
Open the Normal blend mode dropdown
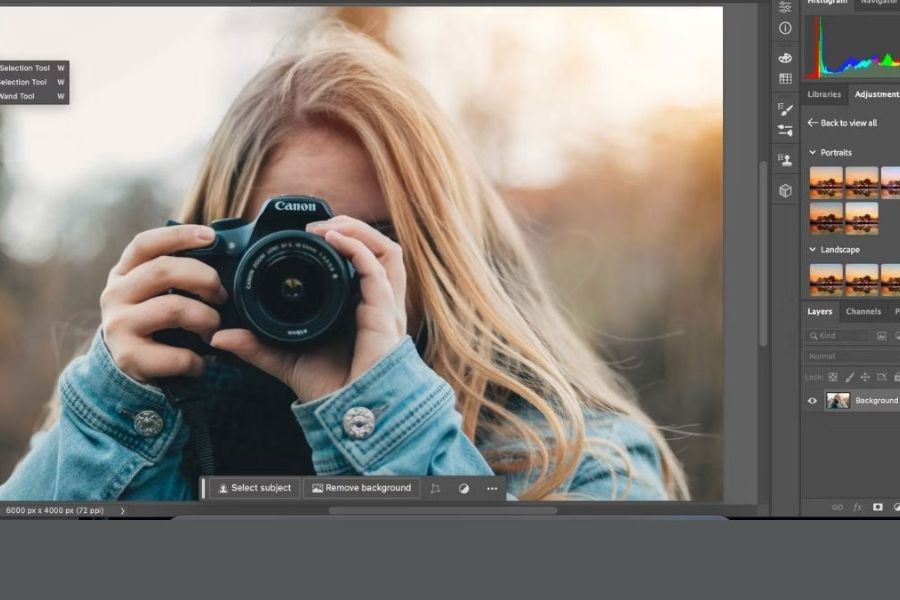pyautogui.click(x=850, y=356)
